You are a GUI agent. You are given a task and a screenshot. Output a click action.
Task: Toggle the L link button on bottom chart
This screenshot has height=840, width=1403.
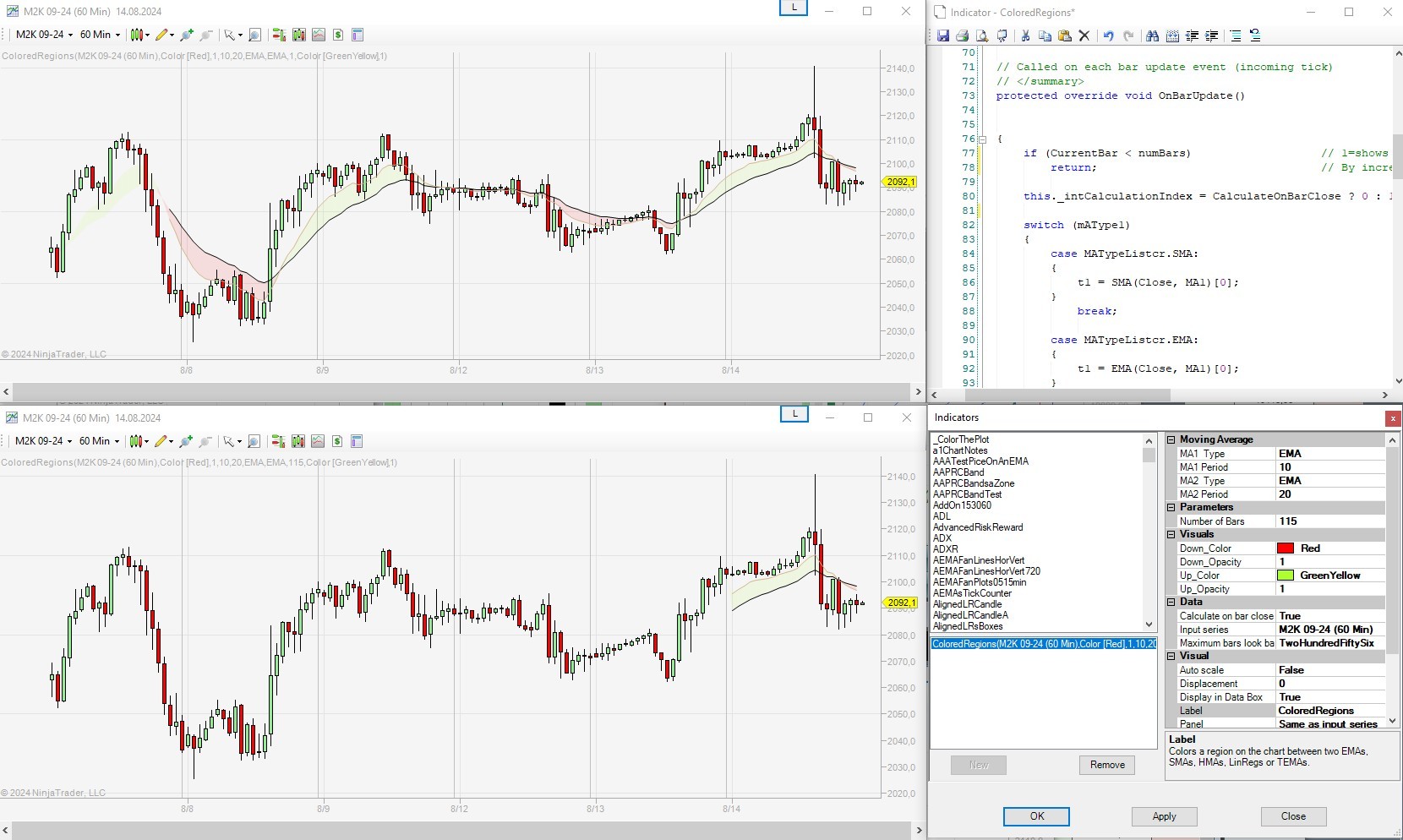pyautogui.click(x=794, y=413)
